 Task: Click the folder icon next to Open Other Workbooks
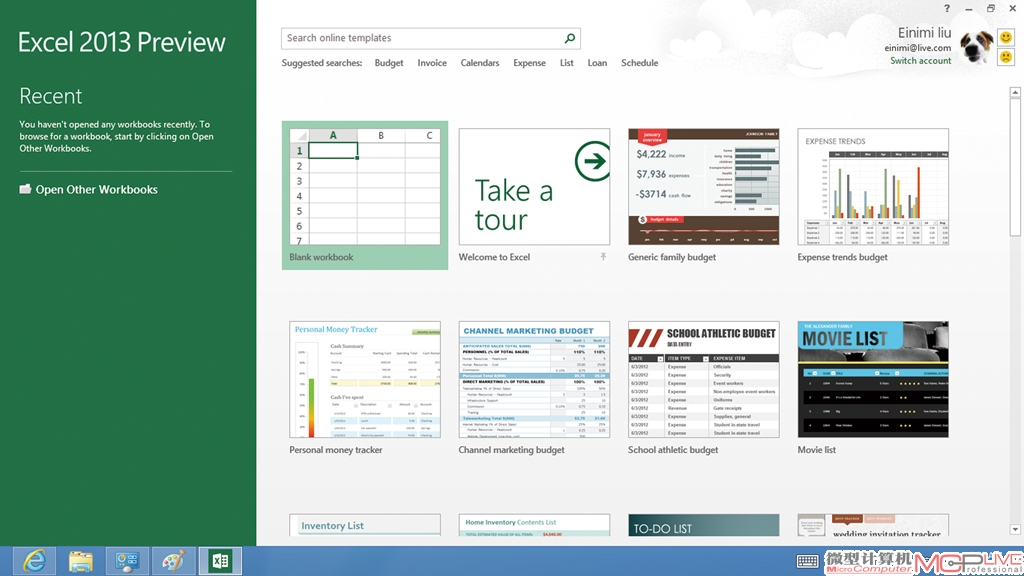click(25, 189)
